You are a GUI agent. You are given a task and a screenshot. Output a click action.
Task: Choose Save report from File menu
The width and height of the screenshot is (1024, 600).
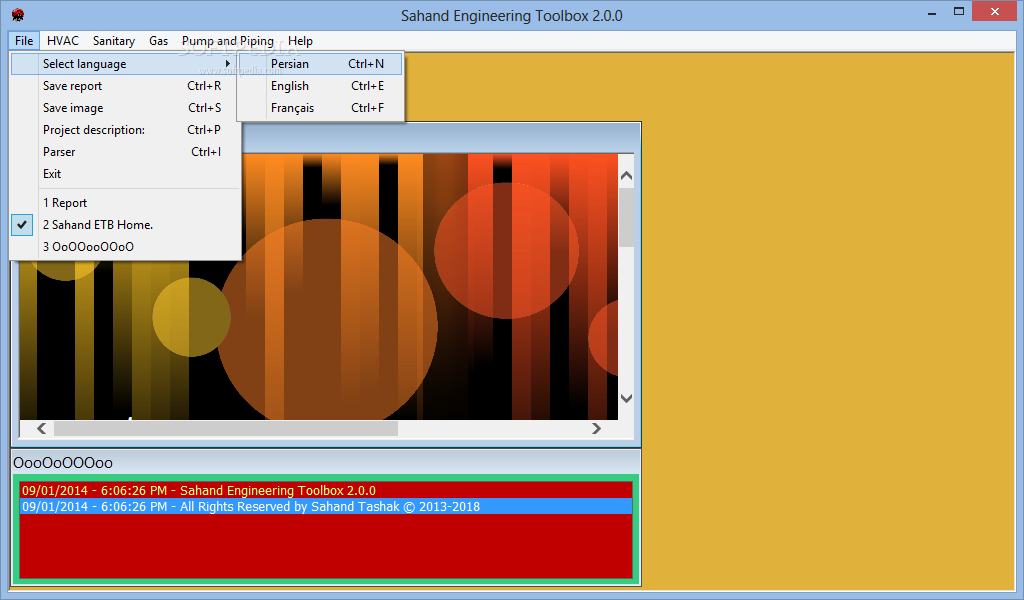124,86
